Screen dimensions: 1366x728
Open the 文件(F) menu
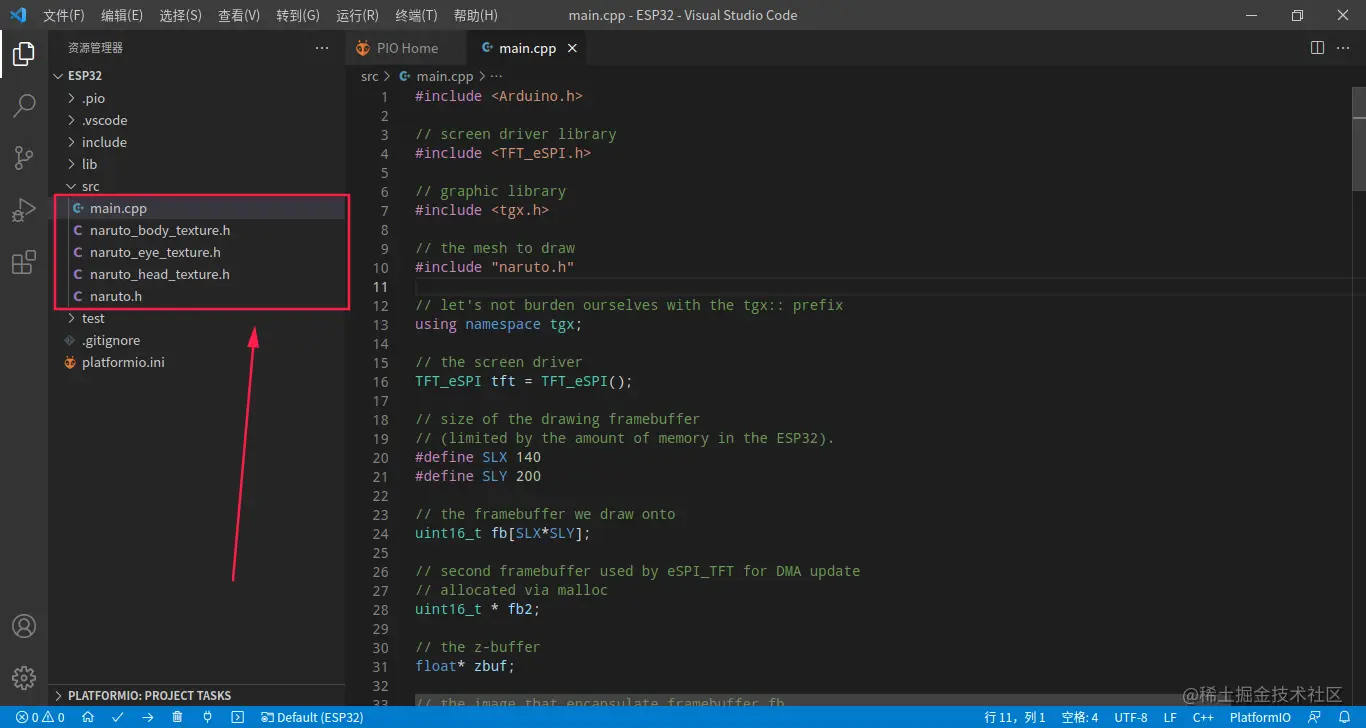click(64, 15)
